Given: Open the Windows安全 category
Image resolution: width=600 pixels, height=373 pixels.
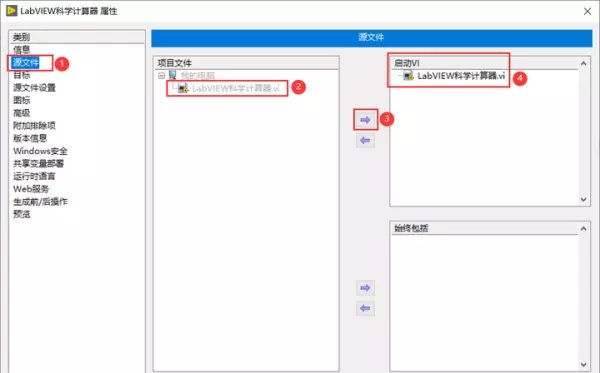Looking at the screenshot, I should click(40, 151).
